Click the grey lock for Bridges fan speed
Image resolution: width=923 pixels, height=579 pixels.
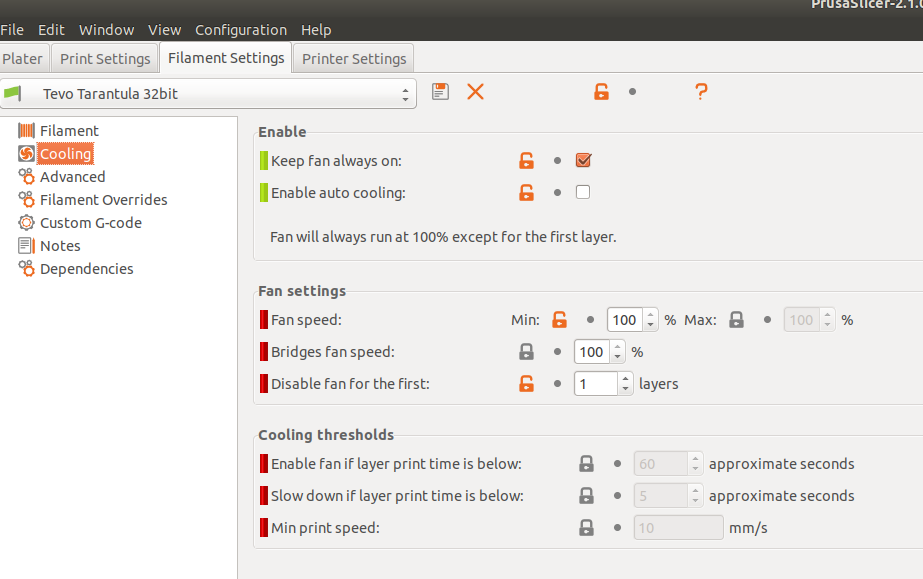(526, 352)
